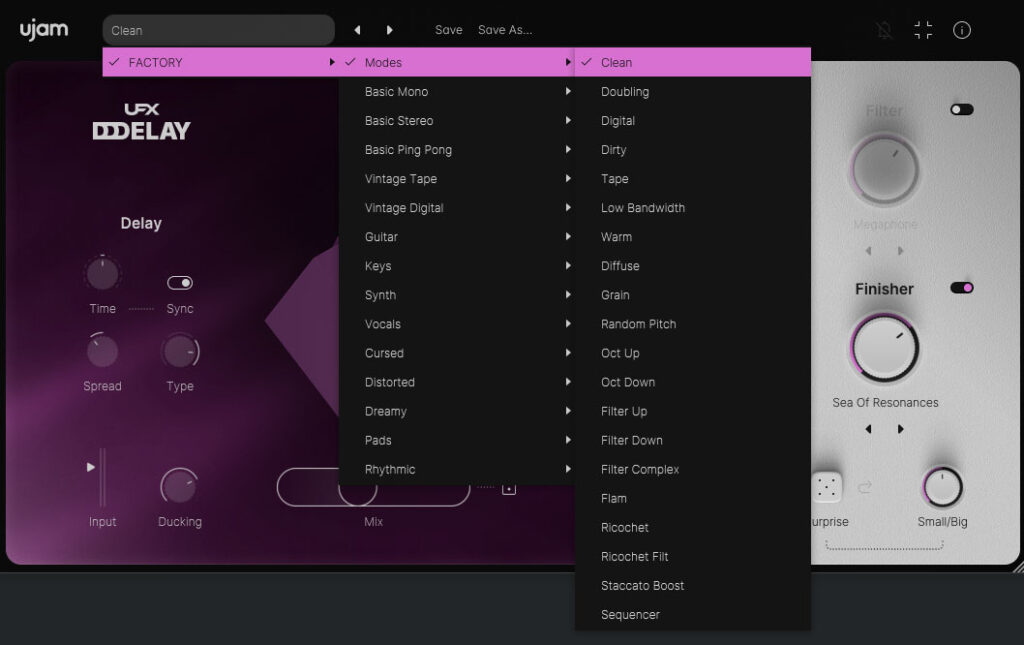Toggle the Filter on/off switch

(962, 110)
